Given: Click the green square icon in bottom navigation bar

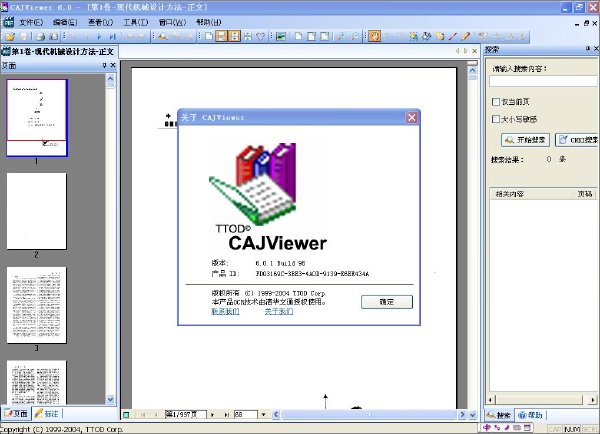Looking at the screenshot, I should pyautogui.click(x=126, y=414).
